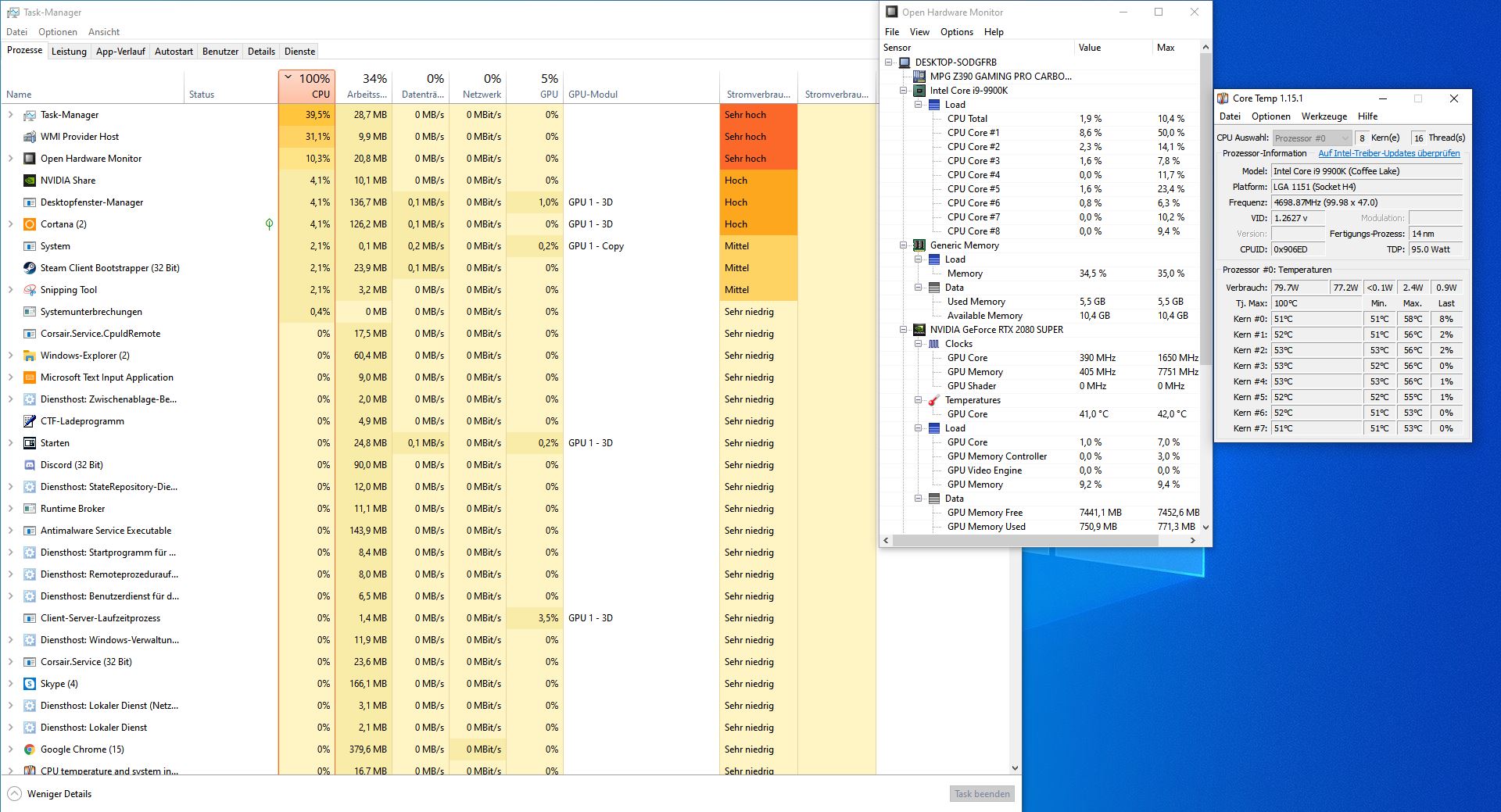This screenshot has width=1501, height=812.
Task: Click the Generic Memory chip icon
Action: coord(919,245)
